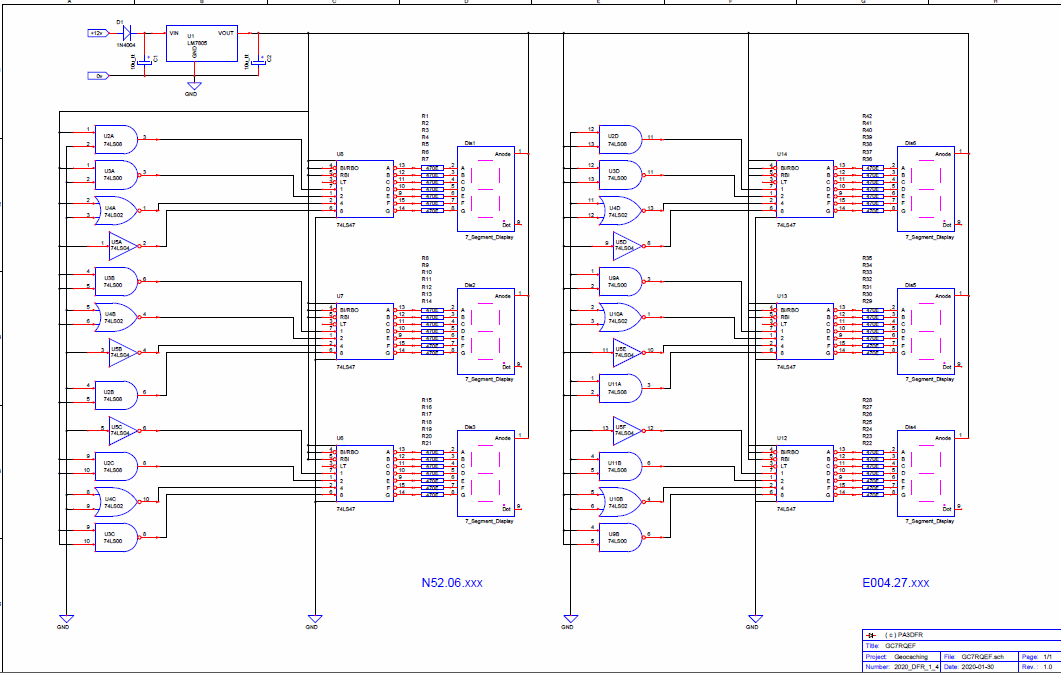Select the U8 74LS47 decoder chip
Viewport: 1061px width, 673px height.
(x=364, y=189)
